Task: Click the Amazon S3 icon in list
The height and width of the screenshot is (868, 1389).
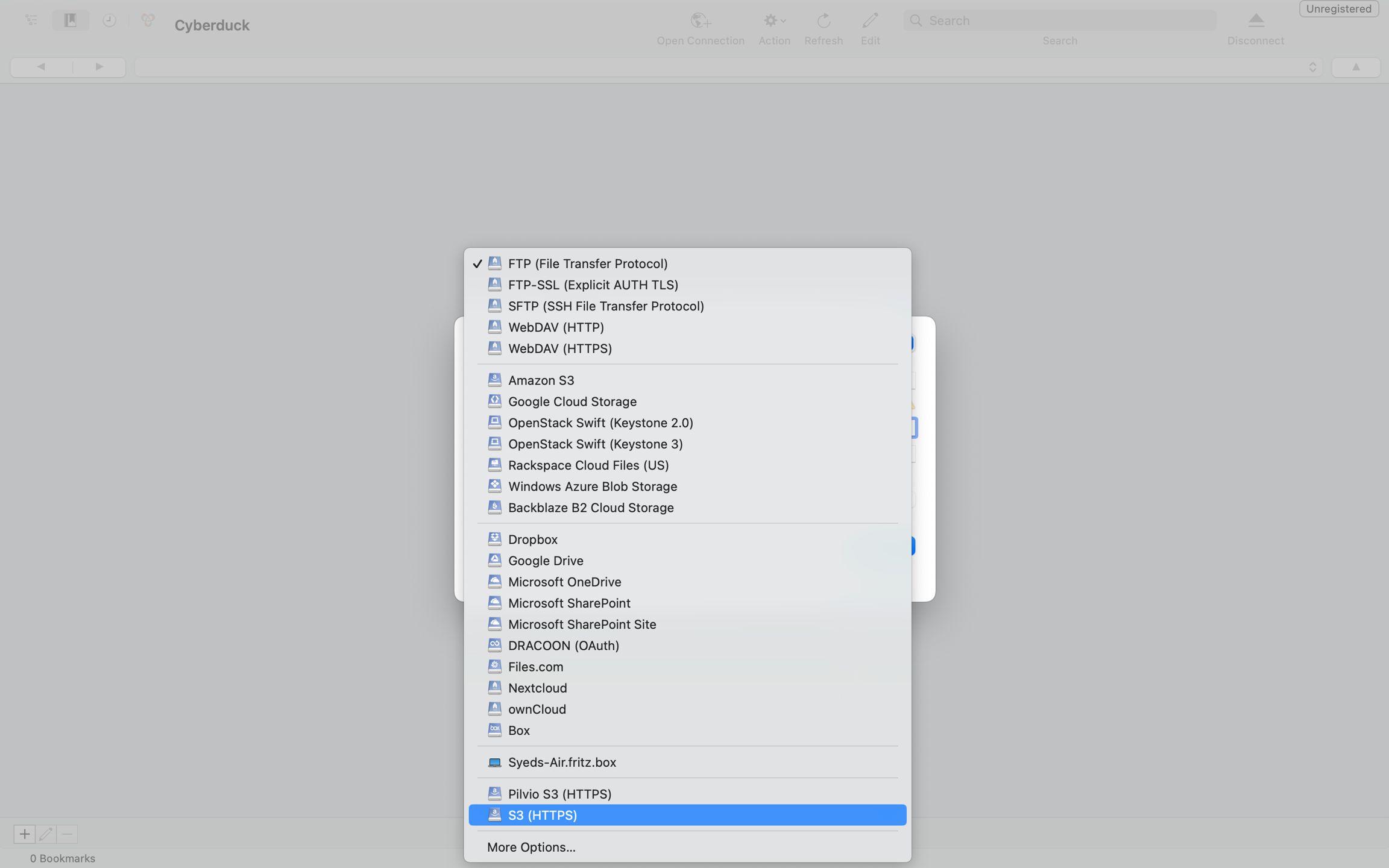Action: (x=494, y=380)
